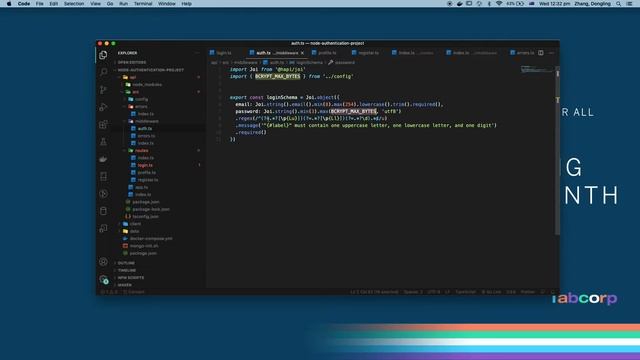Open the Explorer view in activity bar
The image size is (640, 360).
click(103, 55)
